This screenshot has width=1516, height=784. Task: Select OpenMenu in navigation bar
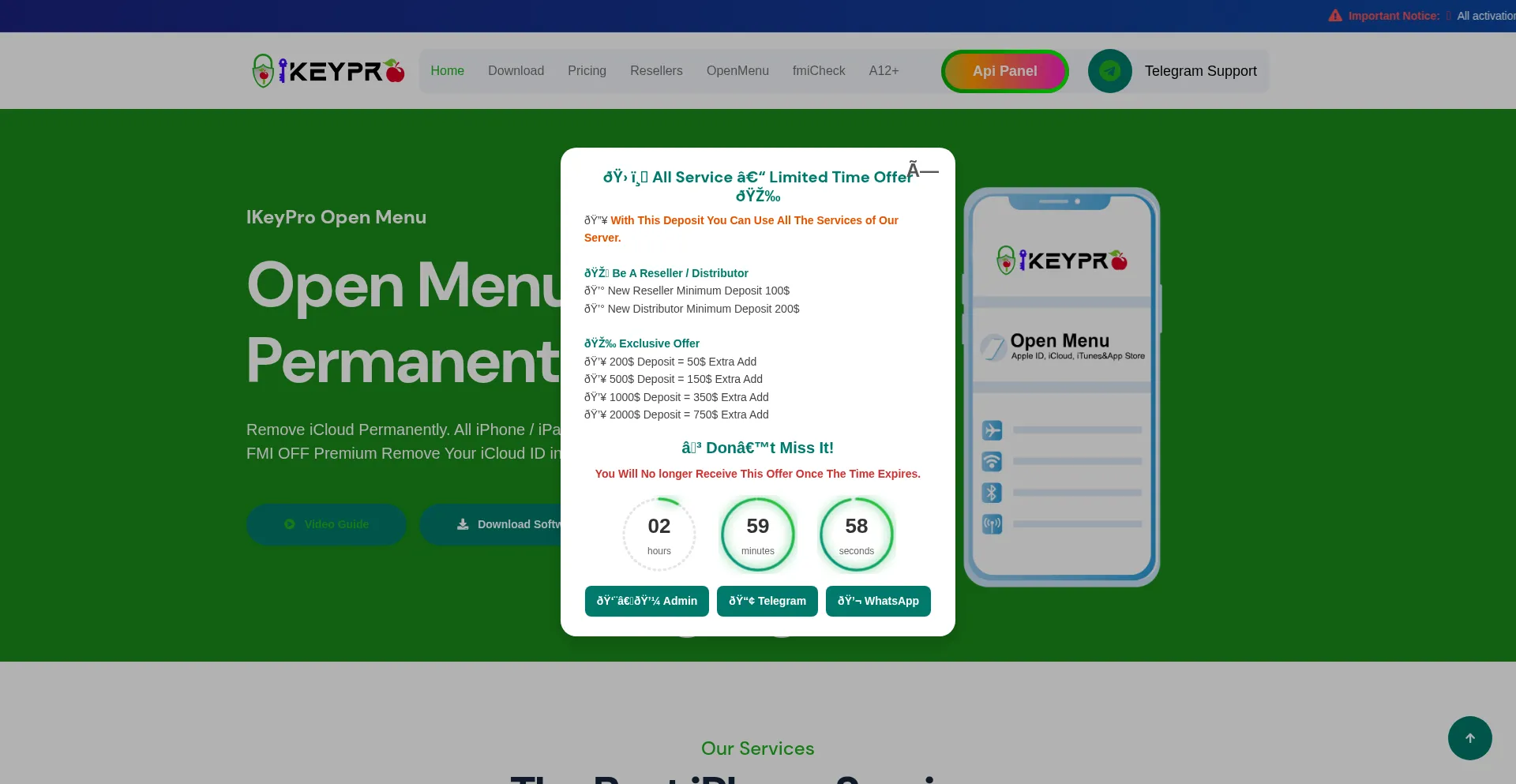tap(737, 71)
